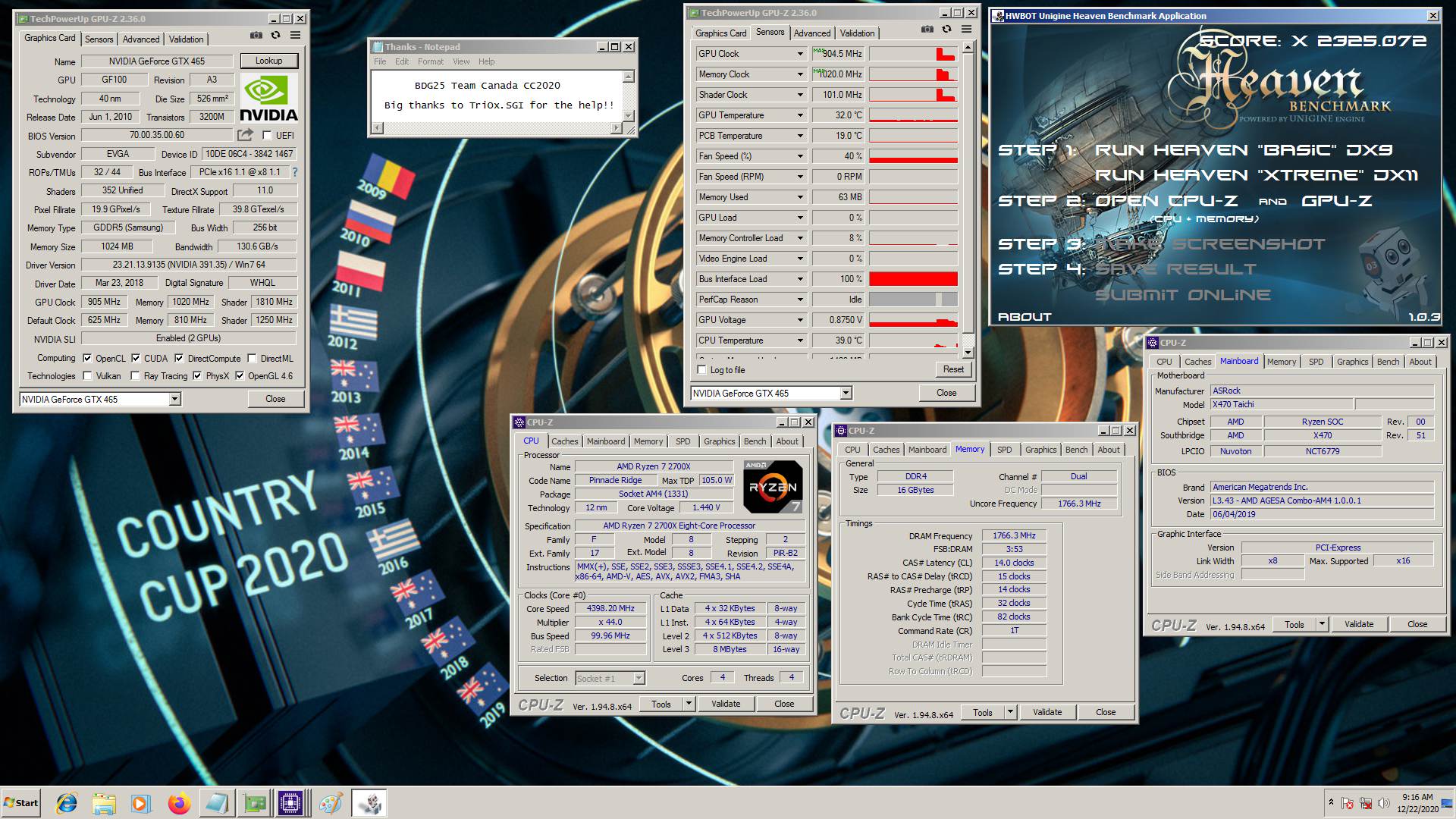Expand the GPU Clock sensor dropdown
Viewport: 1456px width, 819px height.
click(x=800, y=54)
